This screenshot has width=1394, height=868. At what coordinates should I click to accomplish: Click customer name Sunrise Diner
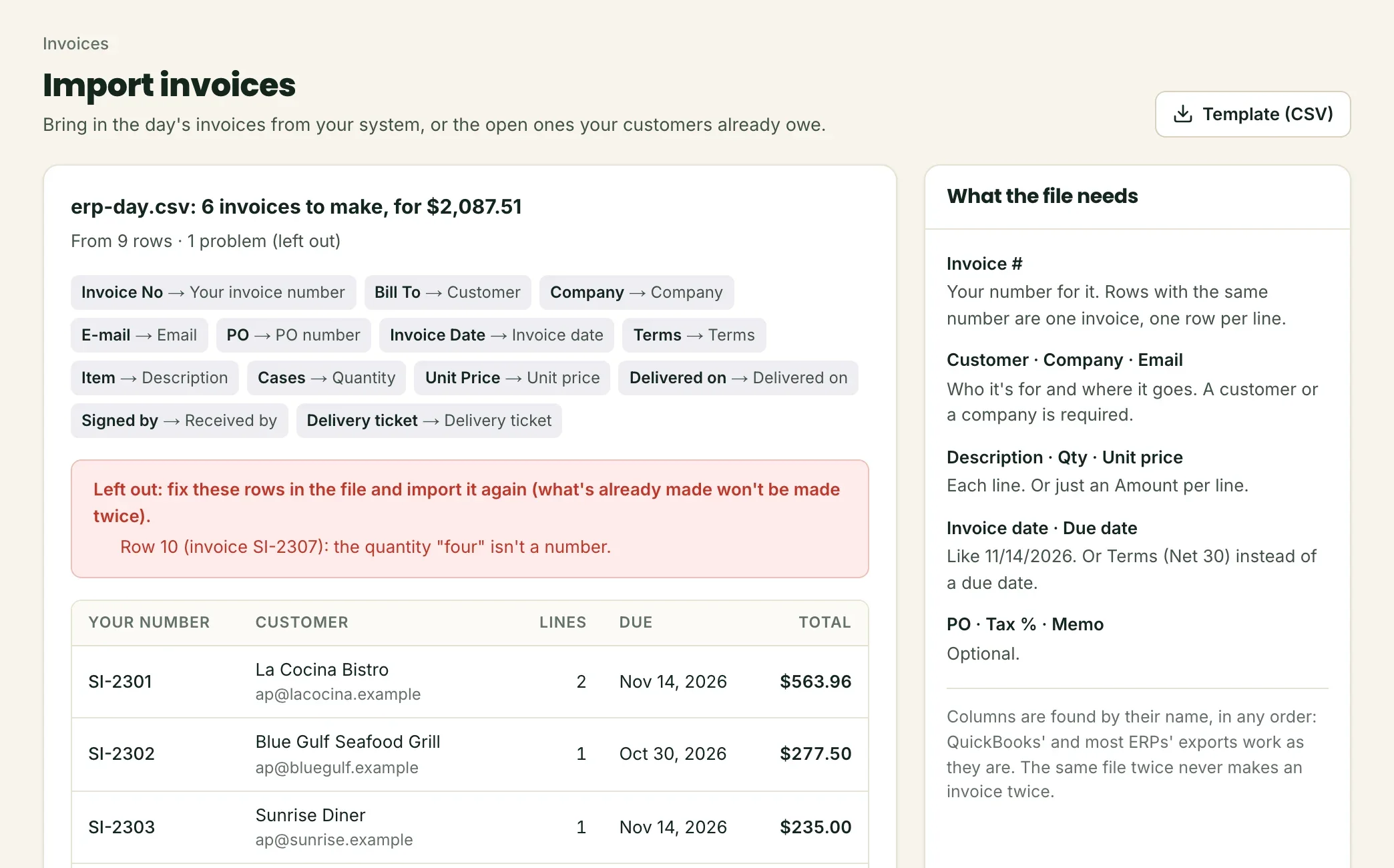coord(310,815)
